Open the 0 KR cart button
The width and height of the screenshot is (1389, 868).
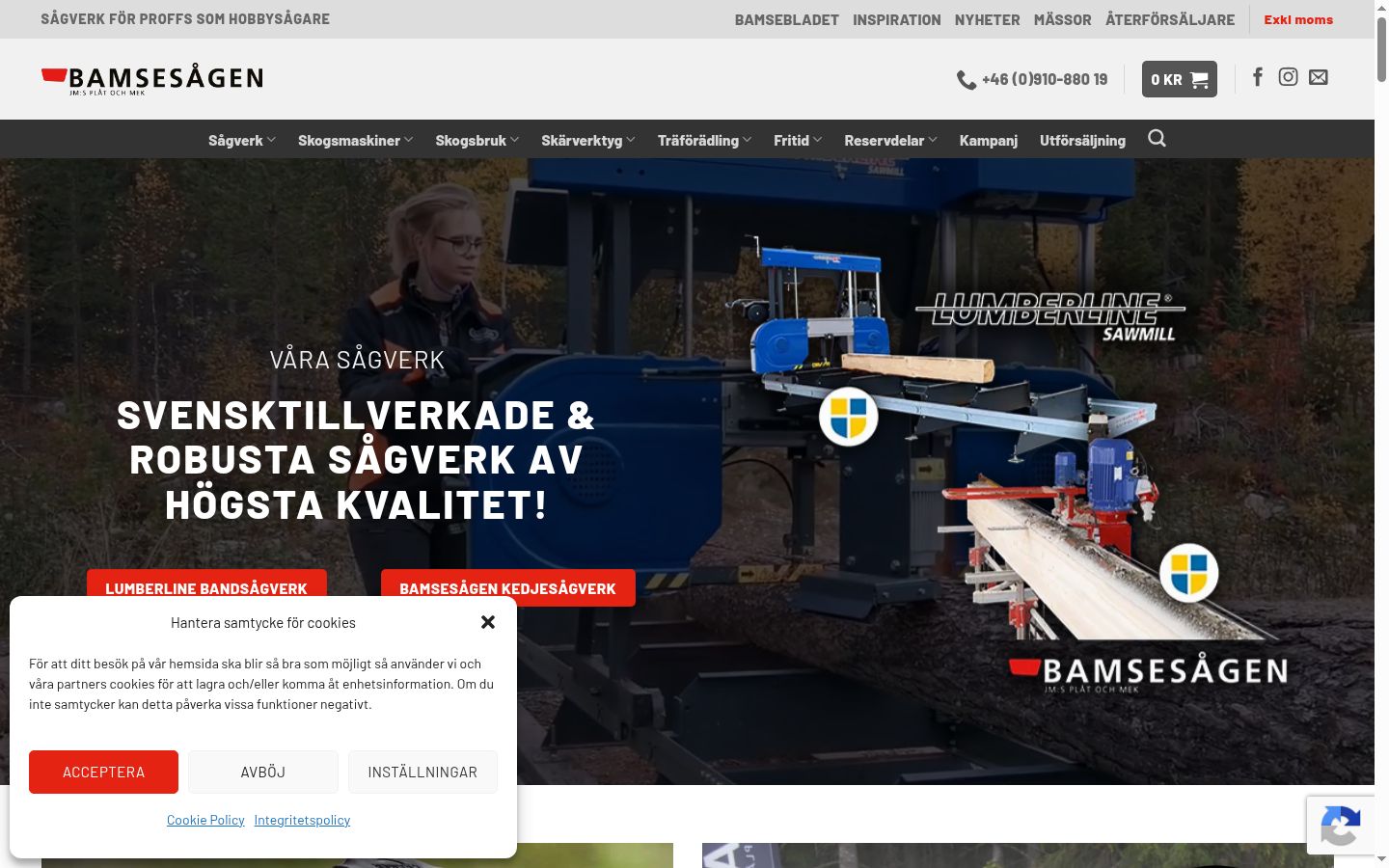point(1180,79)
